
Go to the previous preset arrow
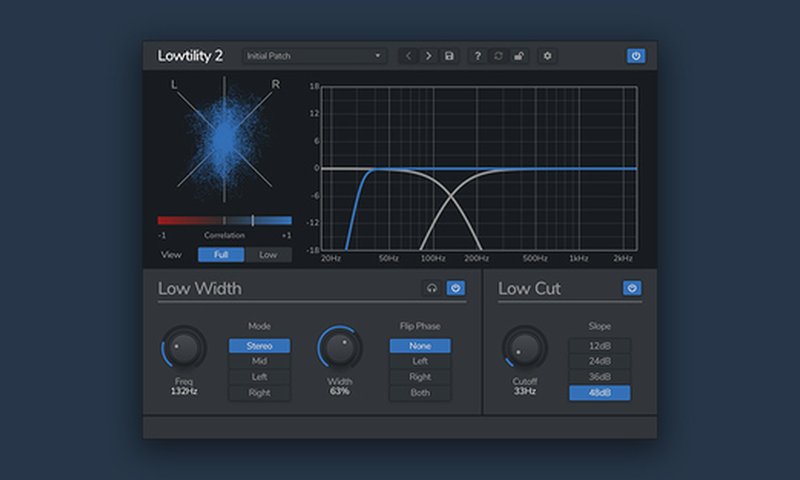(408, 56)
